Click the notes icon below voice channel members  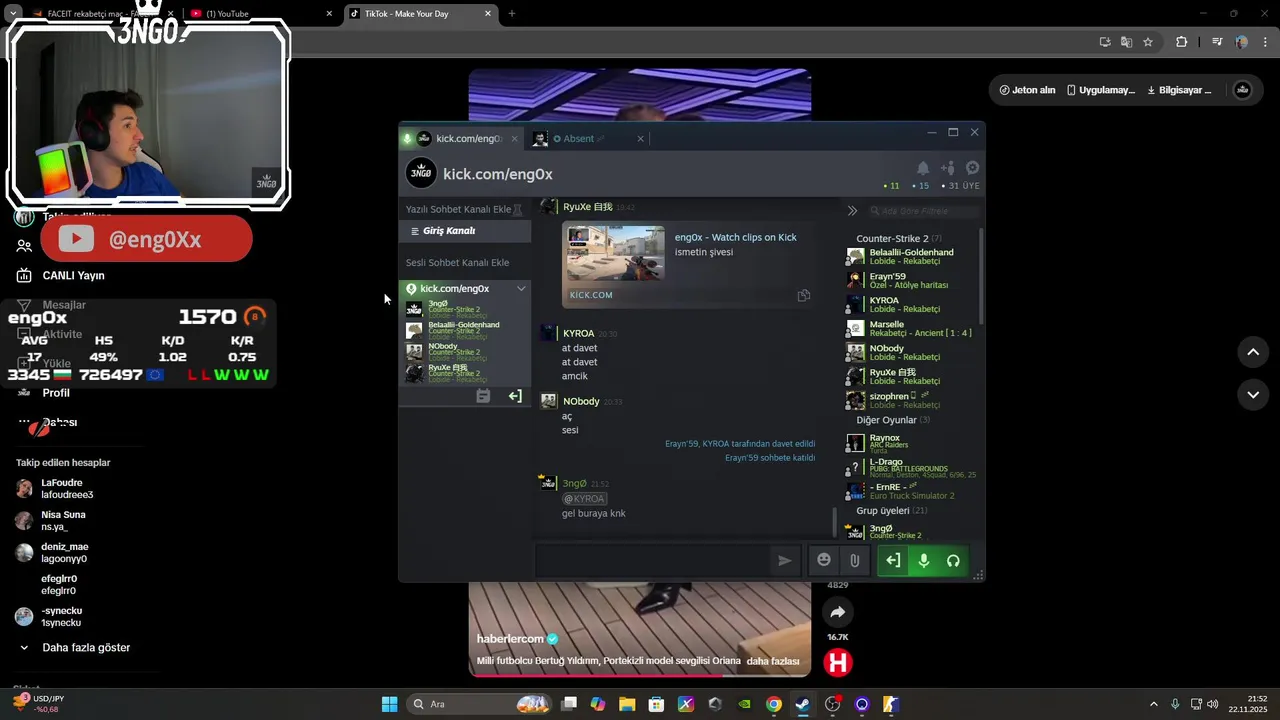pyautogui.click(x=483, y=396)
